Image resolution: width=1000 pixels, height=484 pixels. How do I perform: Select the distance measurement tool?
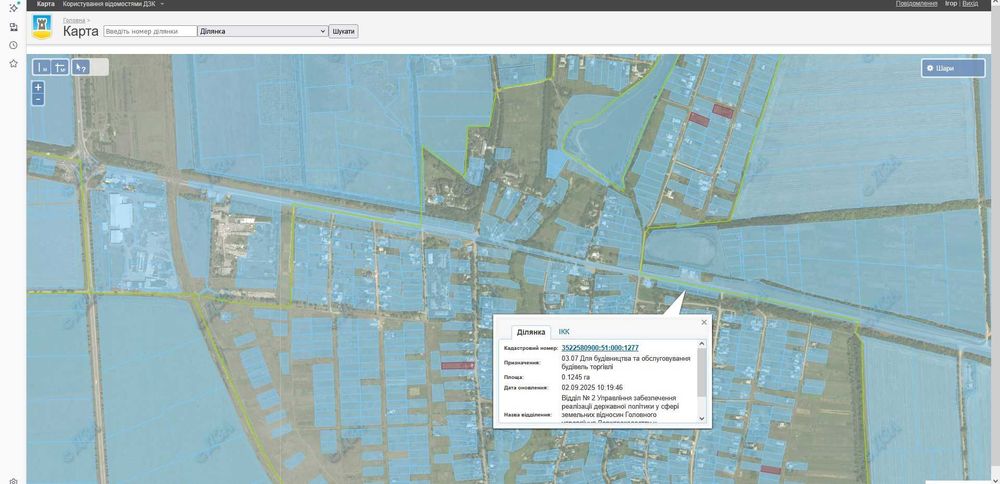(x=42, y=68)
